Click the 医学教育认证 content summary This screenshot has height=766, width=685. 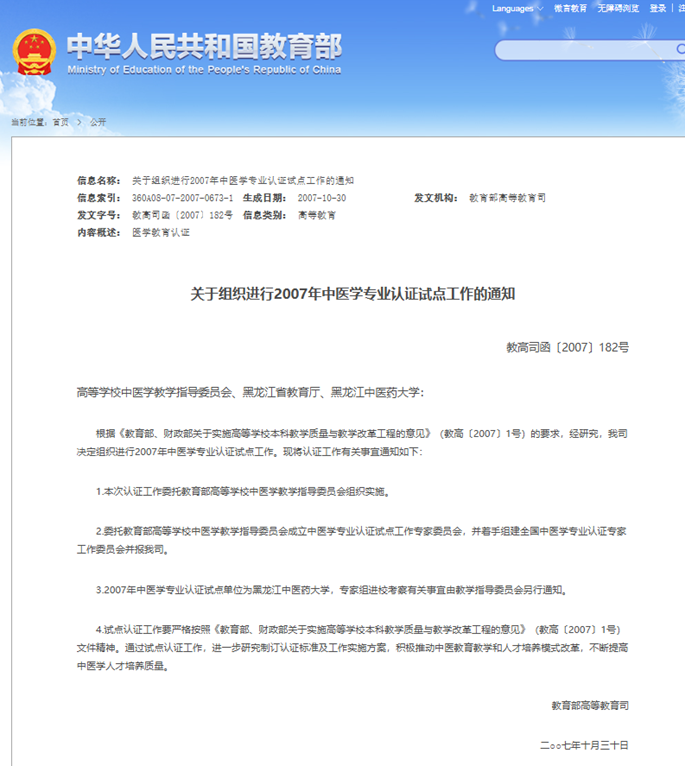(160, 232)
